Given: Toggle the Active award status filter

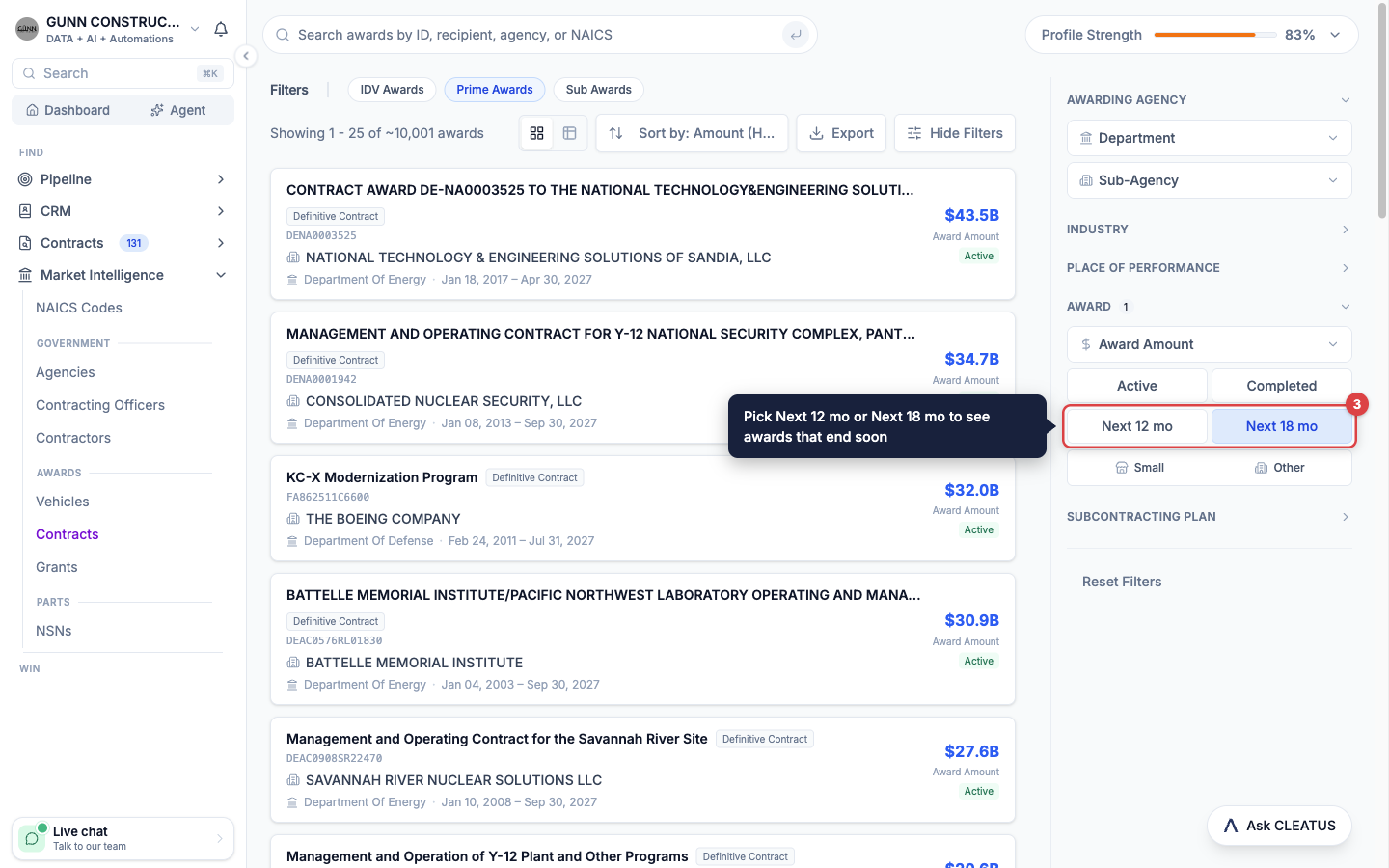Looking at the screenshot, I should coord(1137,386).
